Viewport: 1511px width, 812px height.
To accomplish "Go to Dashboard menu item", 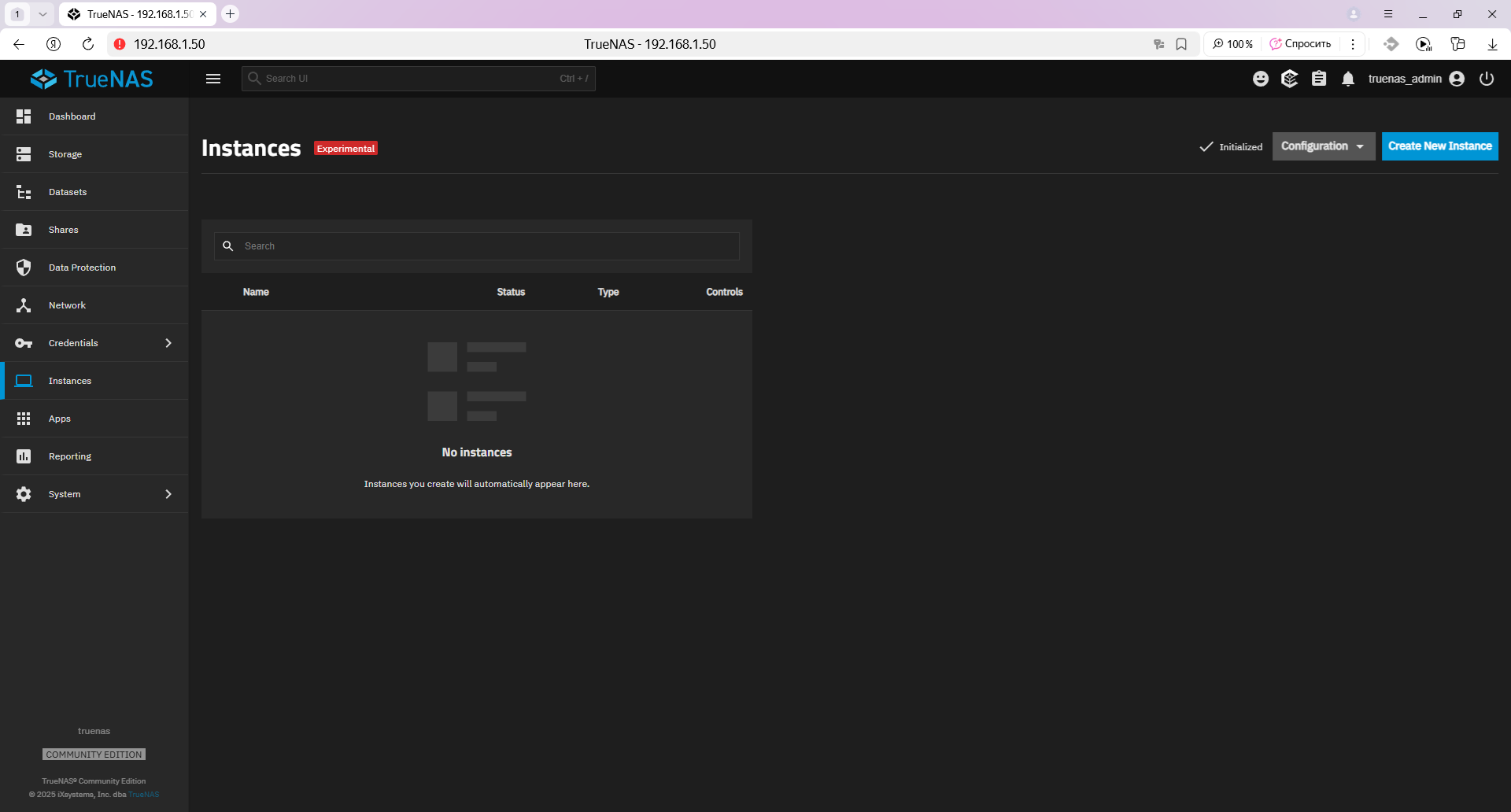I will (94, 116).
